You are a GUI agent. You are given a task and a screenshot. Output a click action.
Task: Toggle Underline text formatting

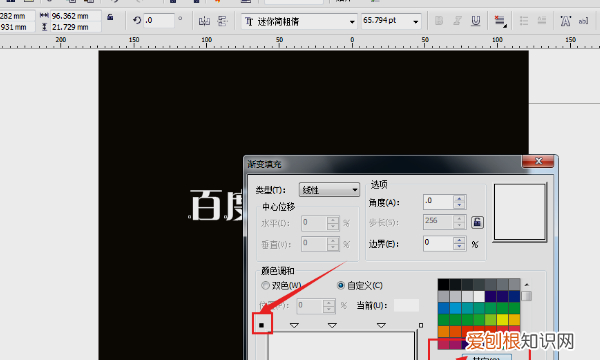tap(476, 21)
